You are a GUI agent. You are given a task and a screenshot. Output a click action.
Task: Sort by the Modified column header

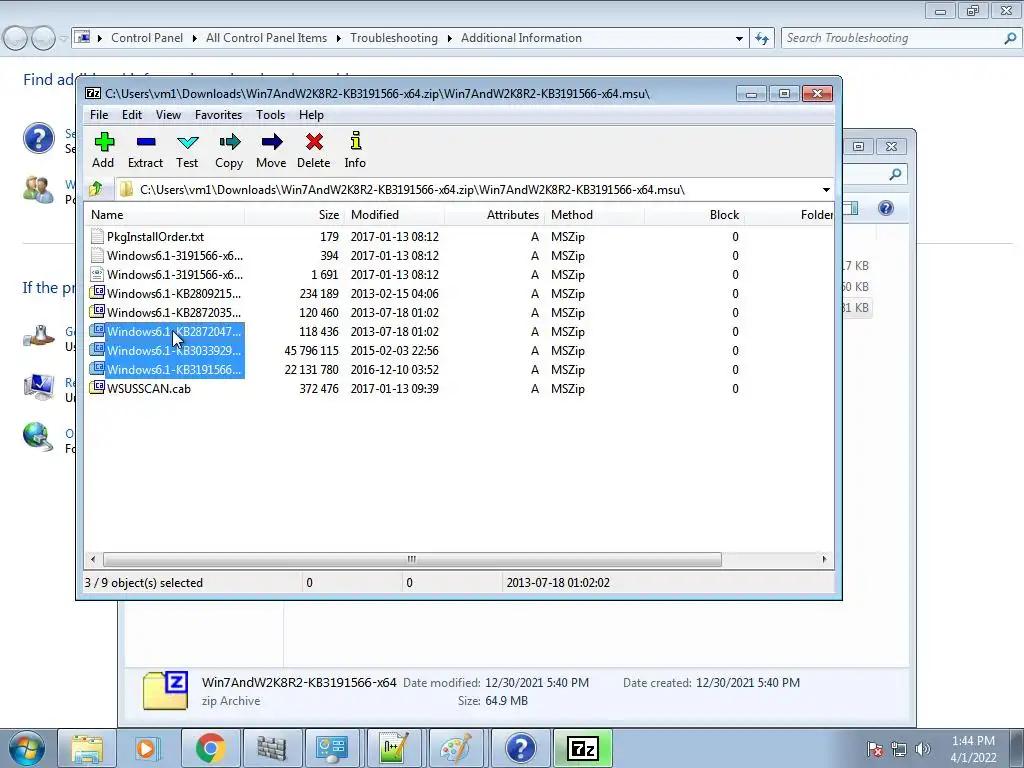point(394,215)
